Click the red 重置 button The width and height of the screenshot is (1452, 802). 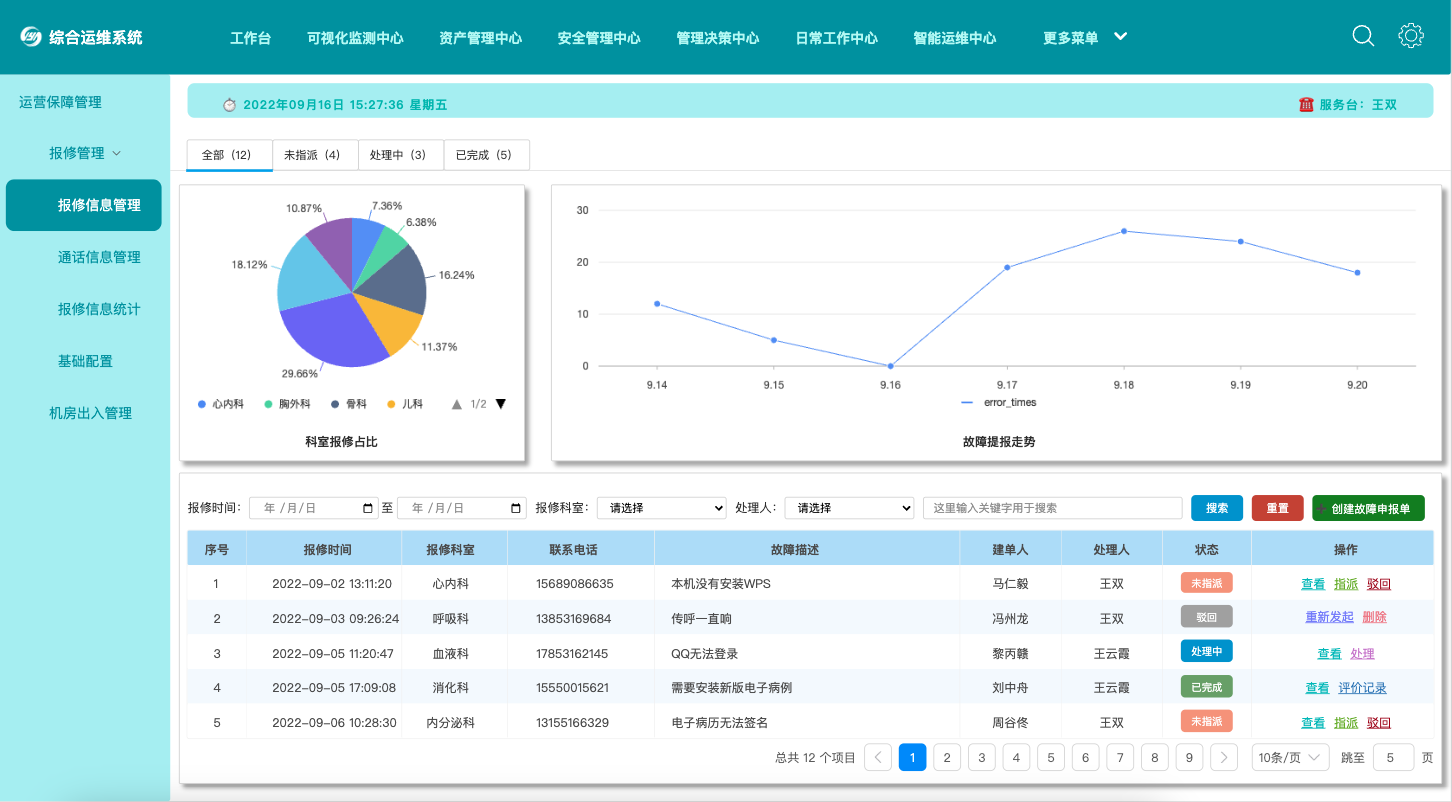1278,508
